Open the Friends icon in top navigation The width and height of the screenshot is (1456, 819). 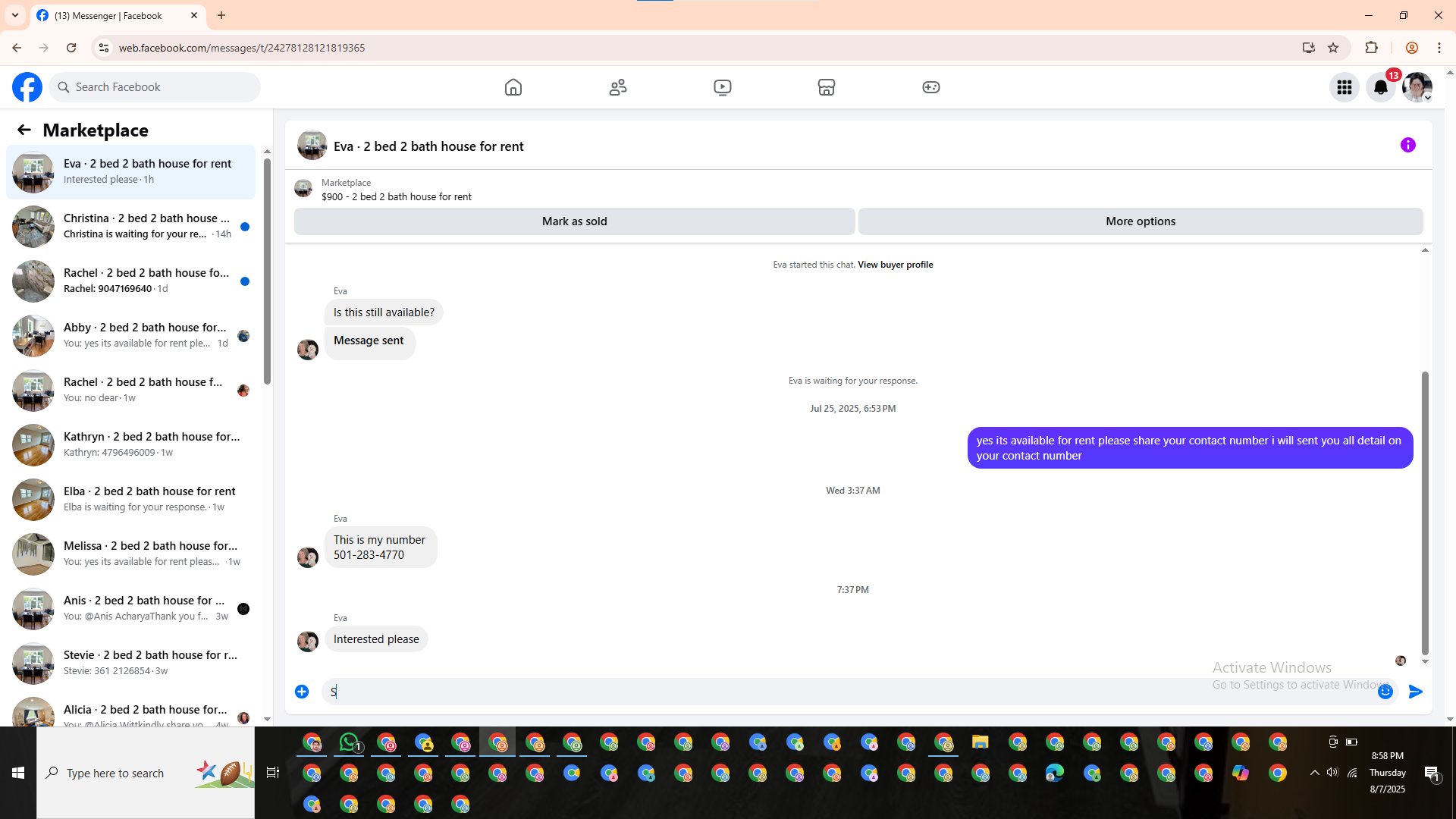pyautogui.click(x=618, y=87)
